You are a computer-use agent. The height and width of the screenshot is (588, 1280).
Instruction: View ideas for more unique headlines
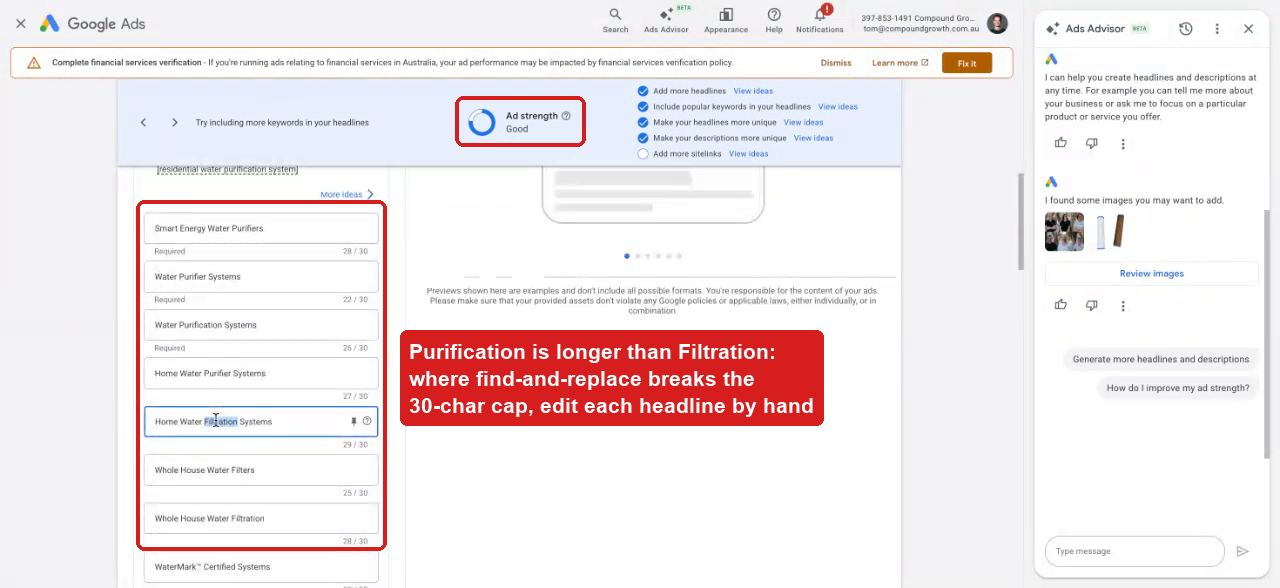(804, 122)
